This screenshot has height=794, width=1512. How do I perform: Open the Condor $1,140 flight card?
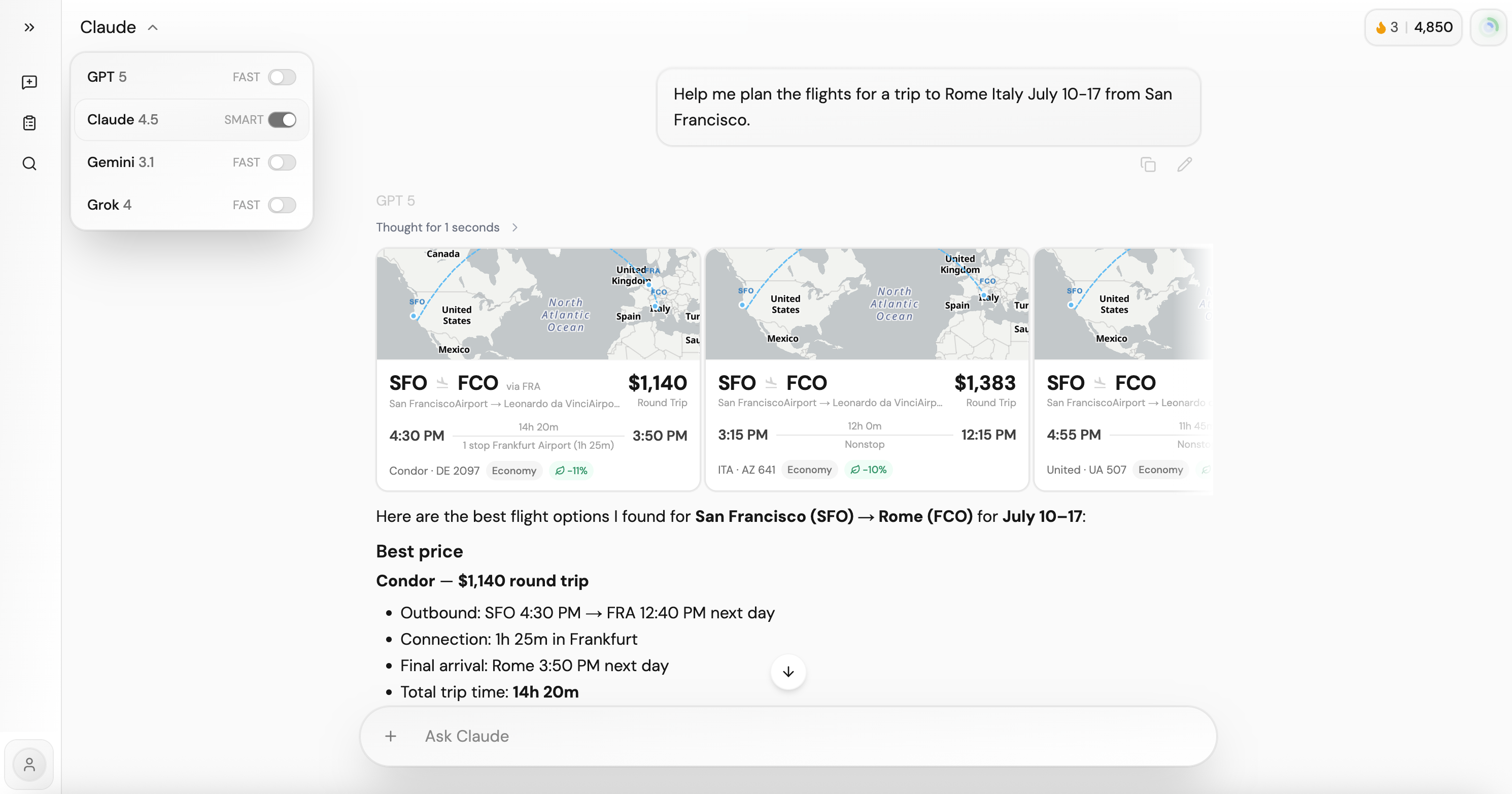point(538,370)
